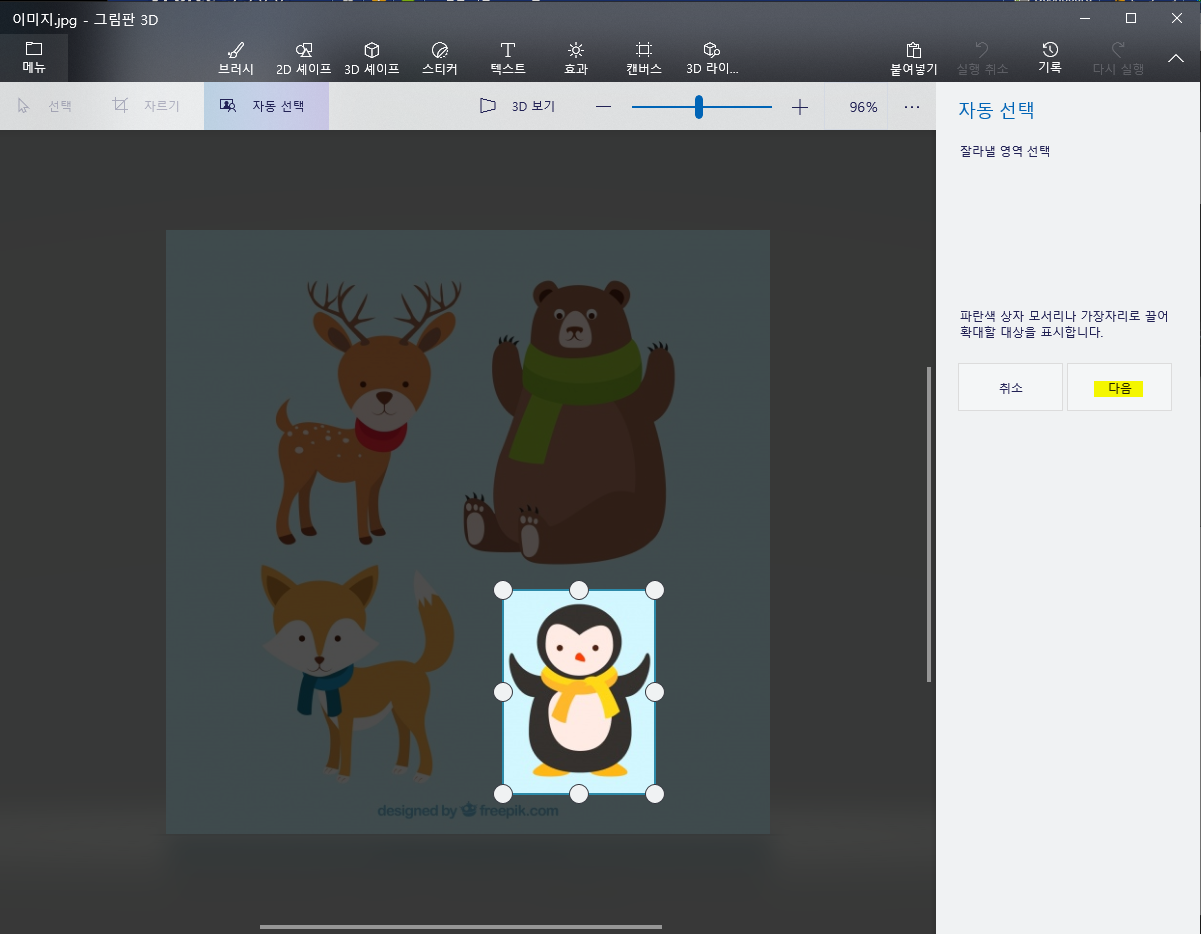
Task: Click the bottom-right selection corner handle
Action: pos(655,794)
